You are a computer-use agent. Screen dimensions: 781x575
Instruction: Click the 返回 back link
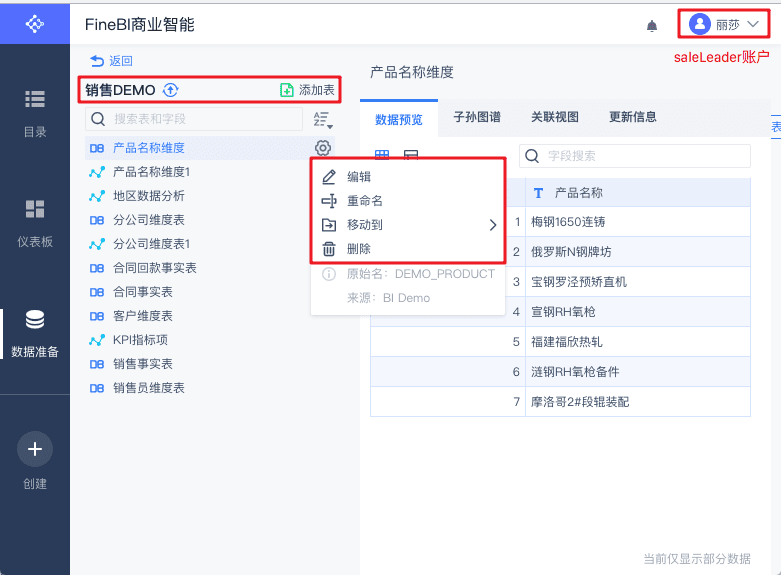click(112, 61)
